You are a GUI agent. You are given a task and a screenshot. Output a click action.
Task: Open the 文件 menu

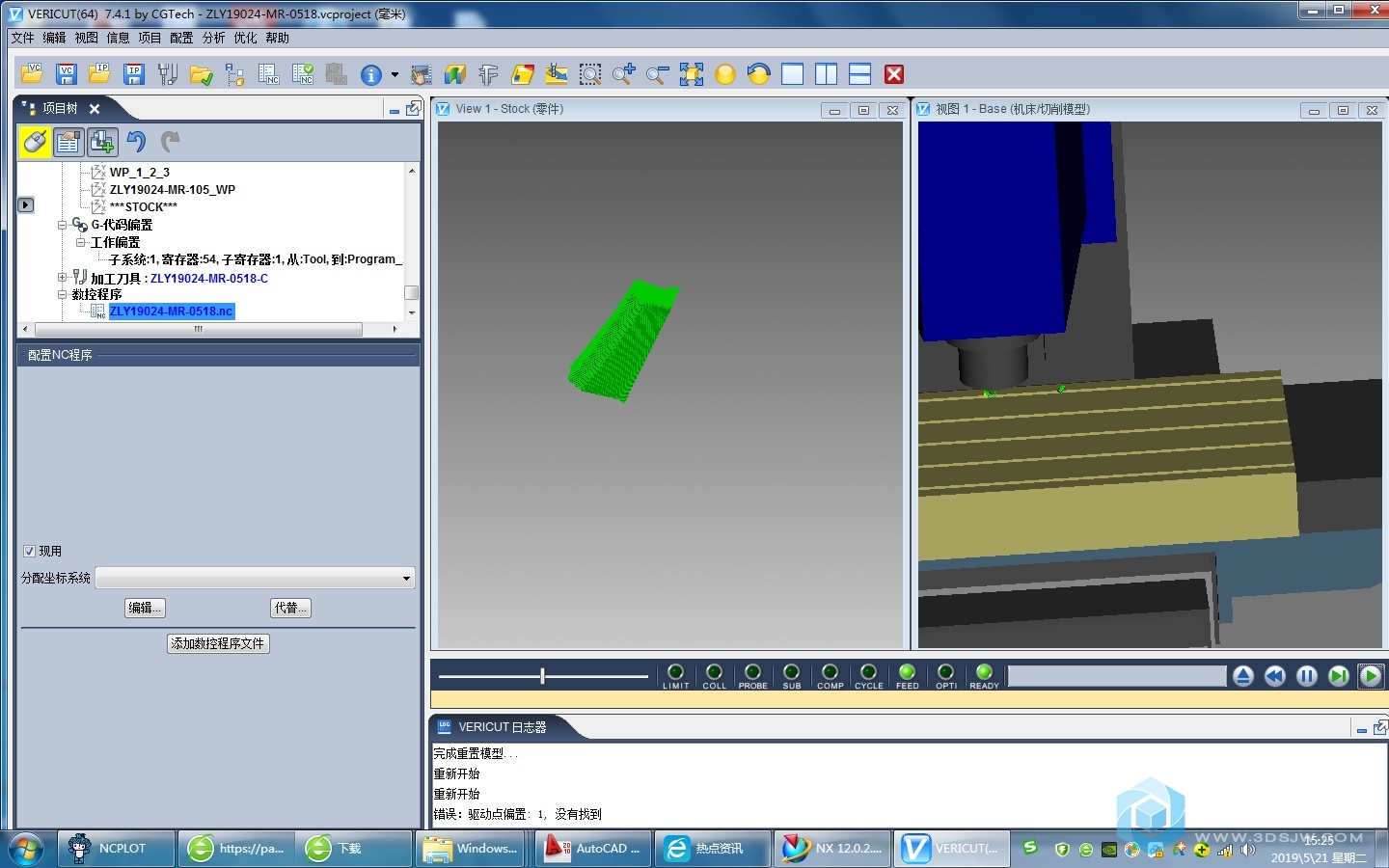pyautogui.click(x=22, y=38)
